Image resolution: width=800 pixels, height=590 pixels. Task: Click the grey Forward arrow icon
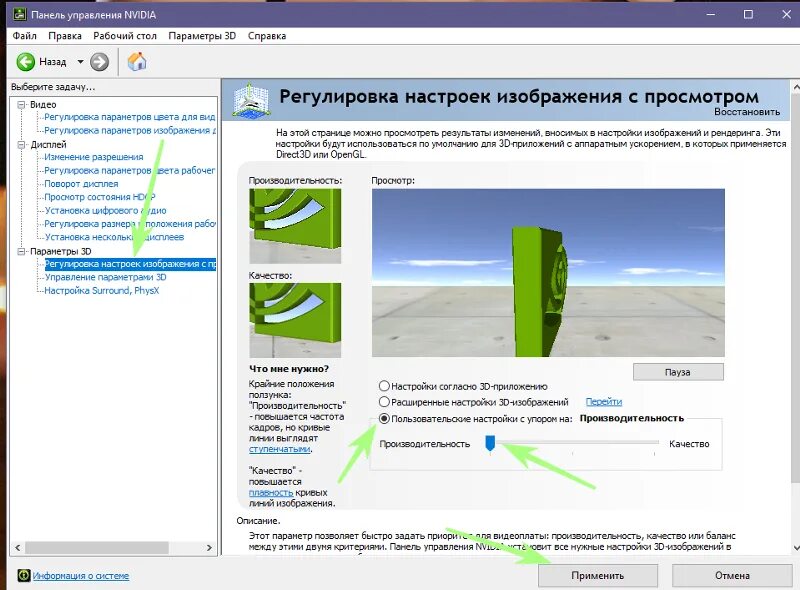coord(99,62)
